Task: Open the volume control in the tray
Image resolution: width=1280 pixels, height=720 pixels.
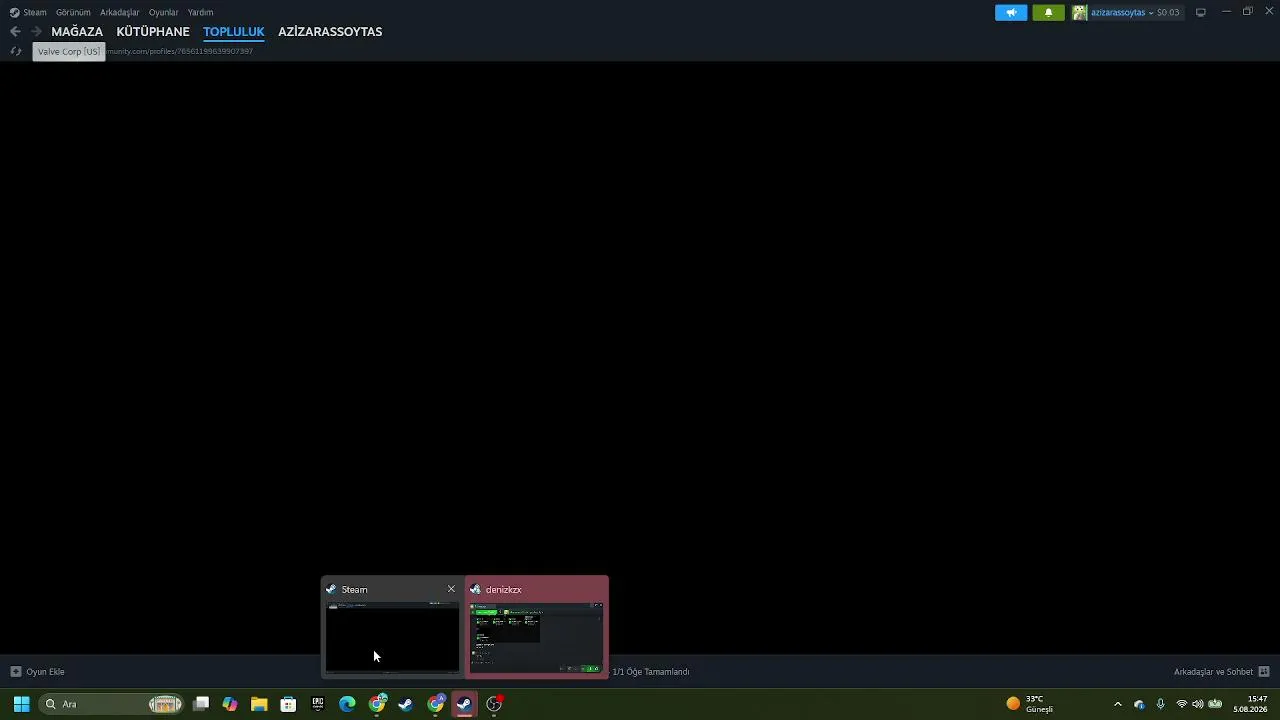Action: 1197,704
